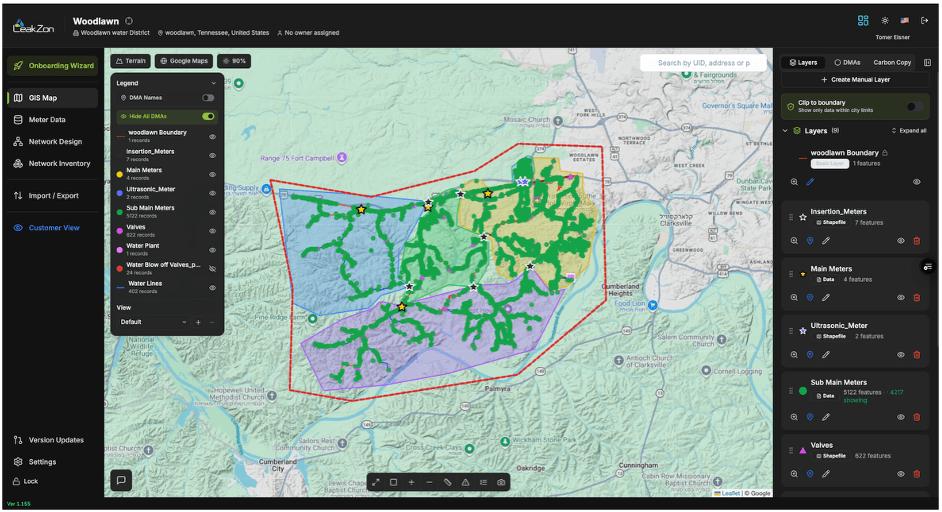
Task: Open Settings in sidebar
Action: 52,462
